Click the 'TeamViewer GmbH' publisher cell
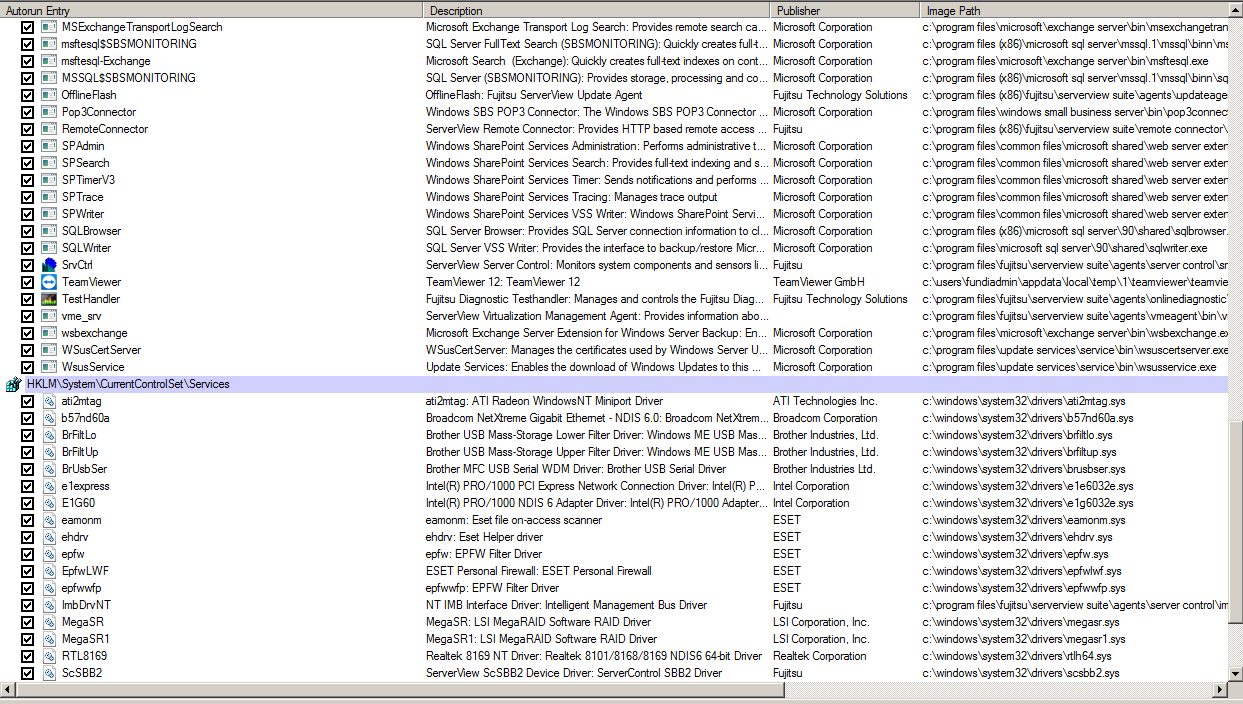Screen dimensions: 1243x704 coord(819,282)
